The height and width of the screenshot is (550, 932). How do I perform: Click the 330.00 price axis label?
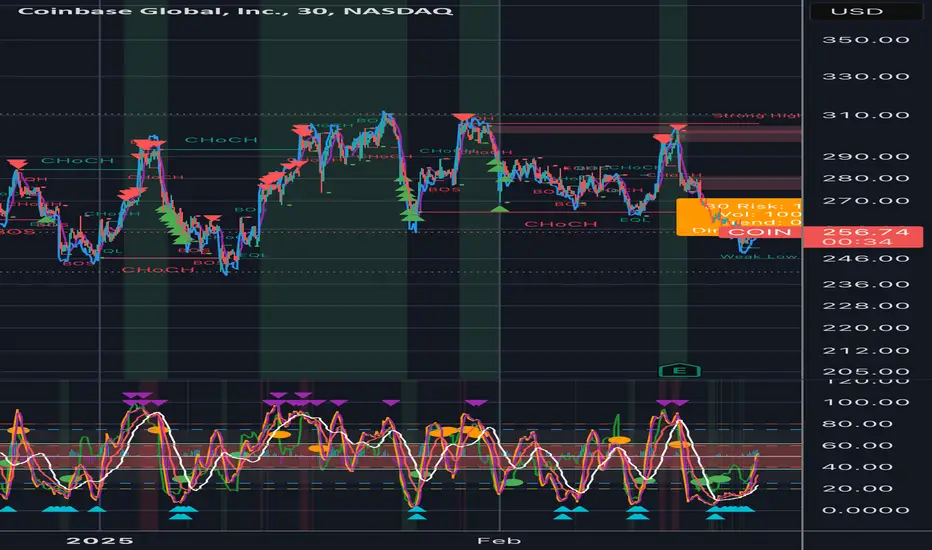[865, 77]
